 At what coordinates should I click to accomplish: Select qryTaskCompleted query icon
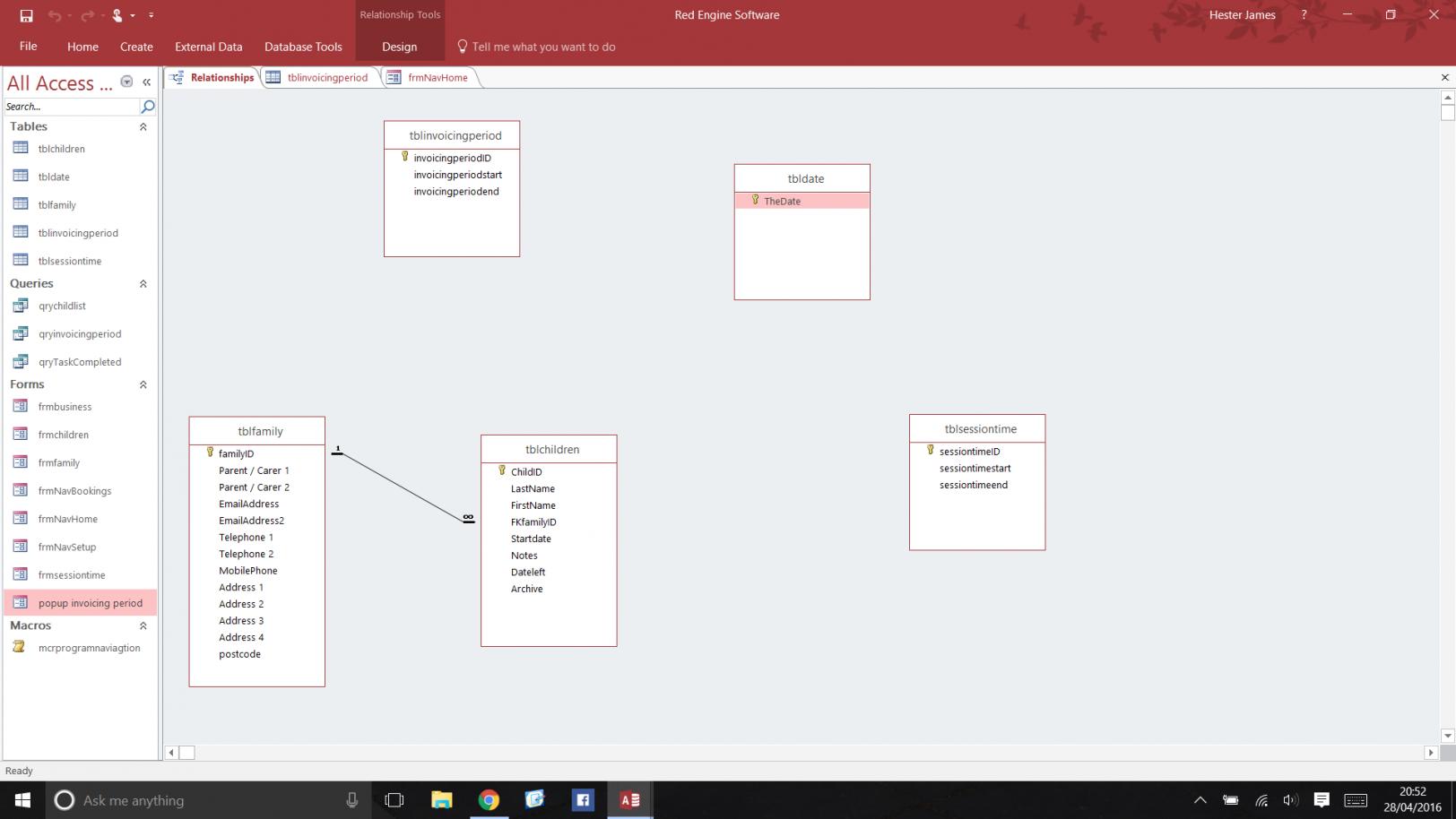click(x=21, y=362)
